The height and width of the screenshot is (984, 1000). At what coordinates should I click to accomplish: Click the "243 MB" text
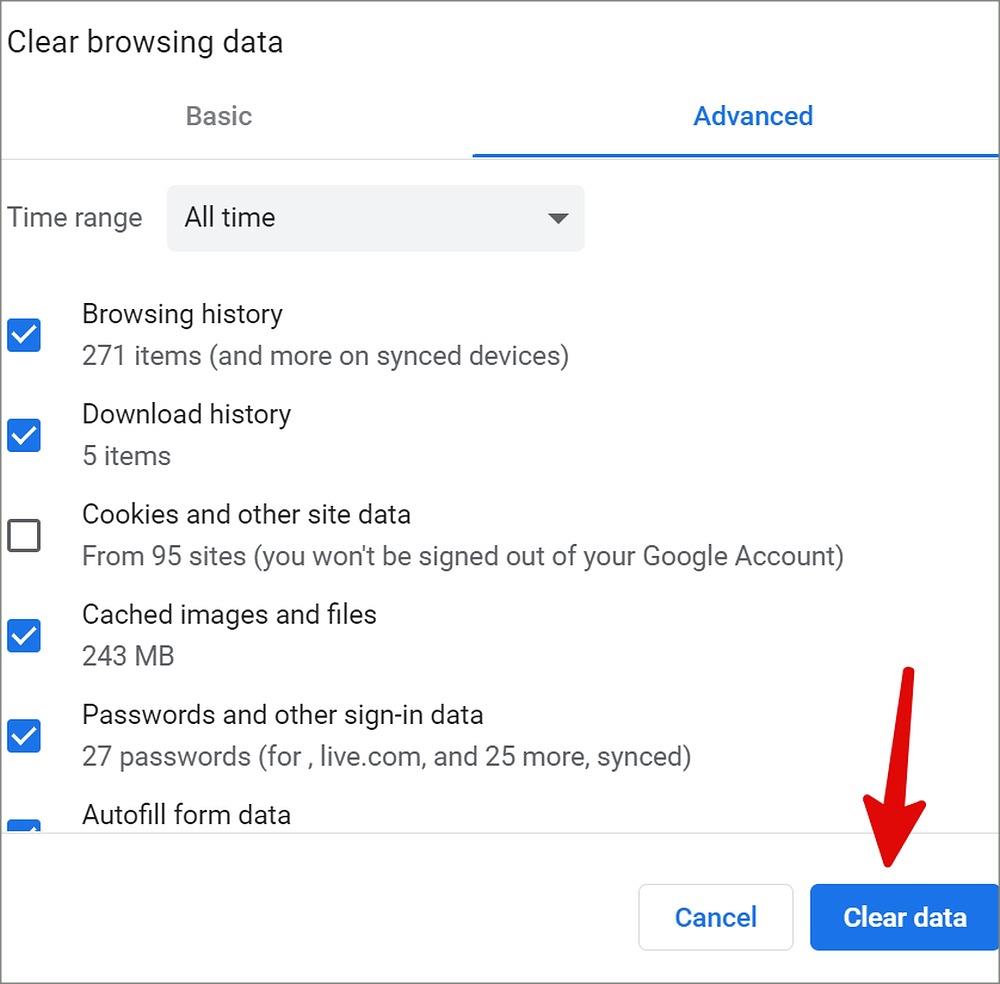[128, 656]
